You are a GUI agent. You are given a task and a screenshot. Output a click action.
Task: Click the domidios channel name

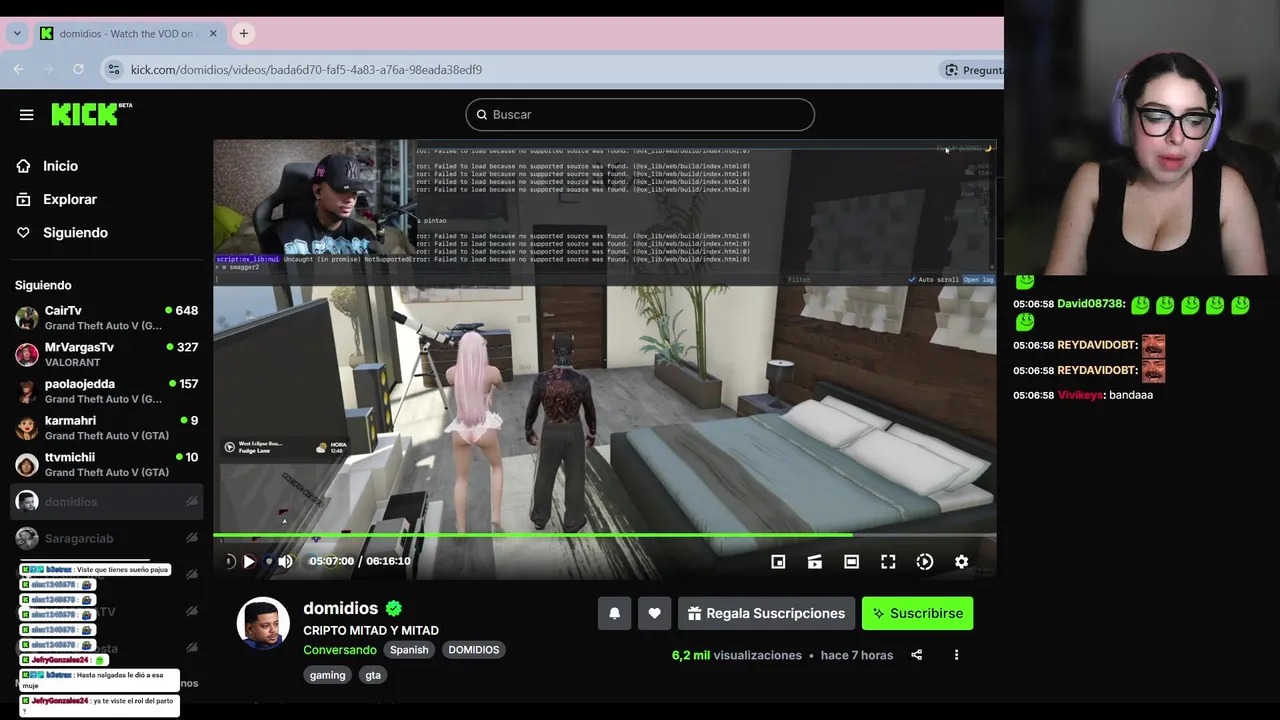(x=341, y=608)
